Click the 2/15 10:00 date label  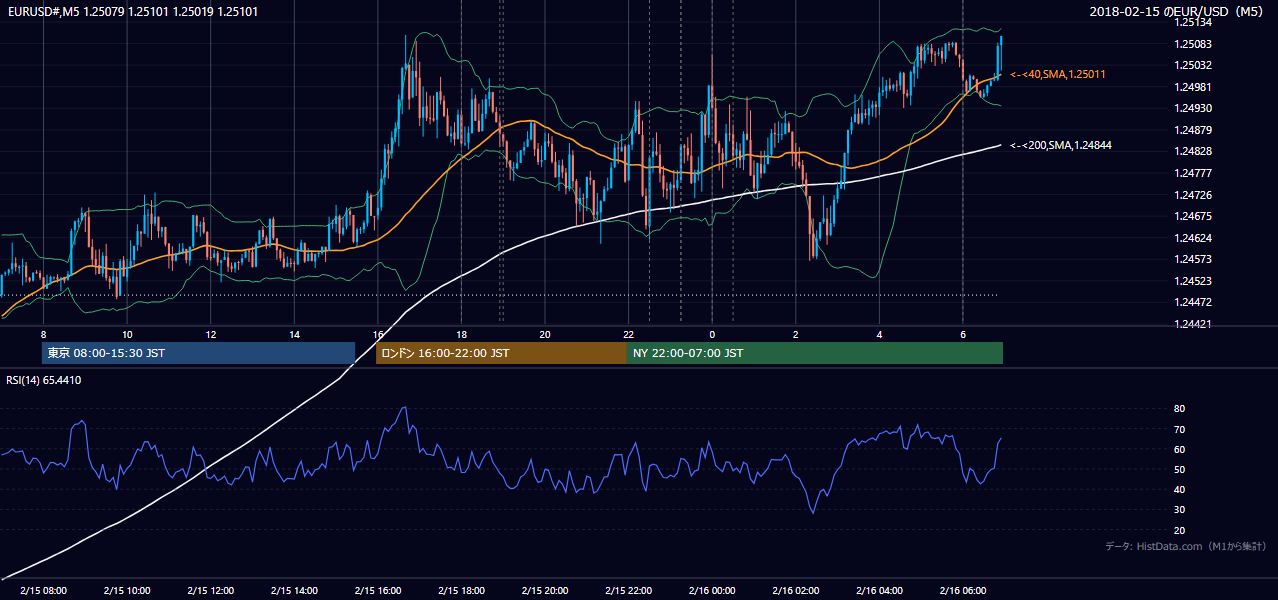[127, 591]
